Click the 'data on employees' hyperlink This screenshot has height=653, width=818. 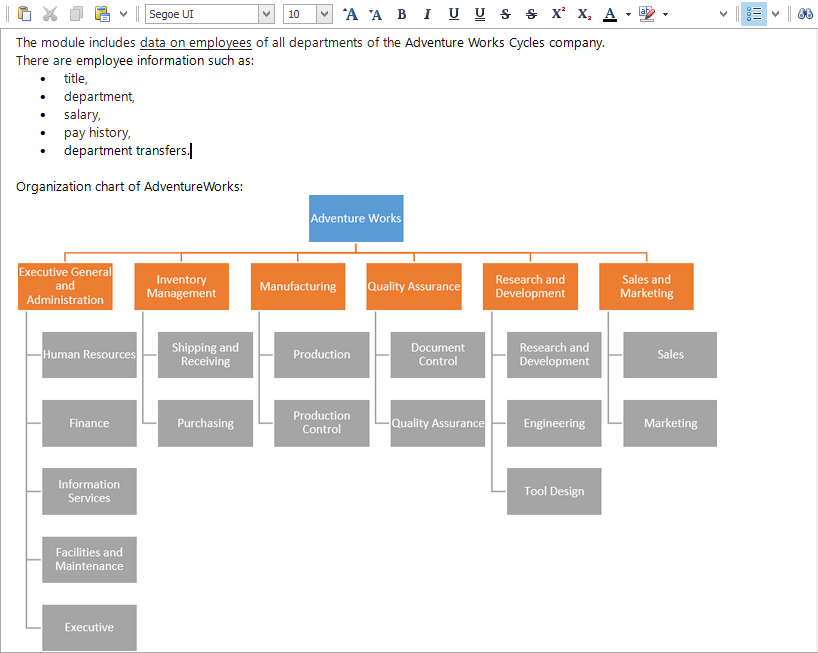pos(195,43)
